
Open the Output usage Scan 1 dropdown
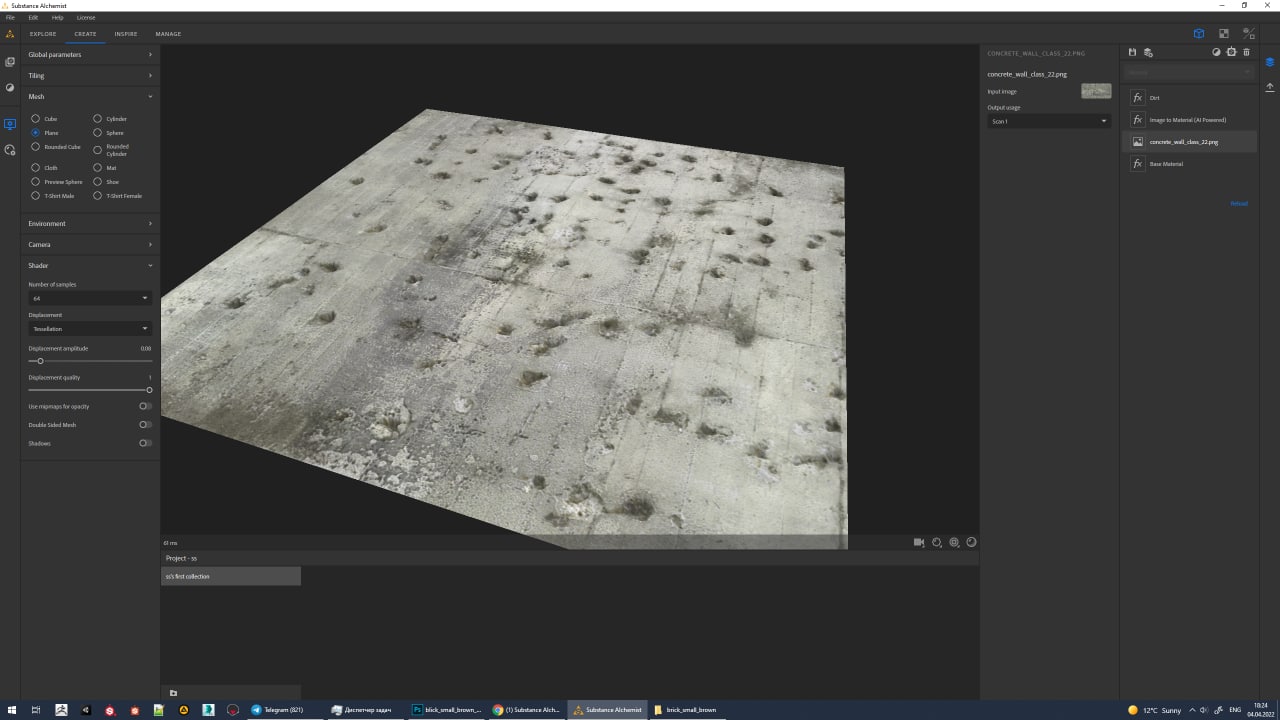[1048, 121]
